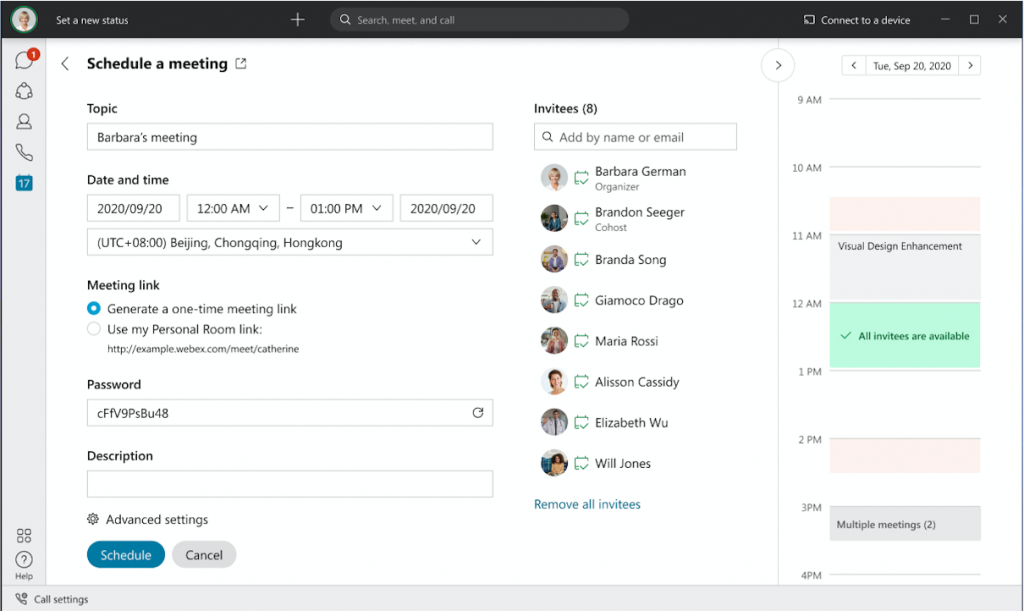Open the Teams section from the sidebar
This screenshot has width=1024, height=611.
pos(24,90)
